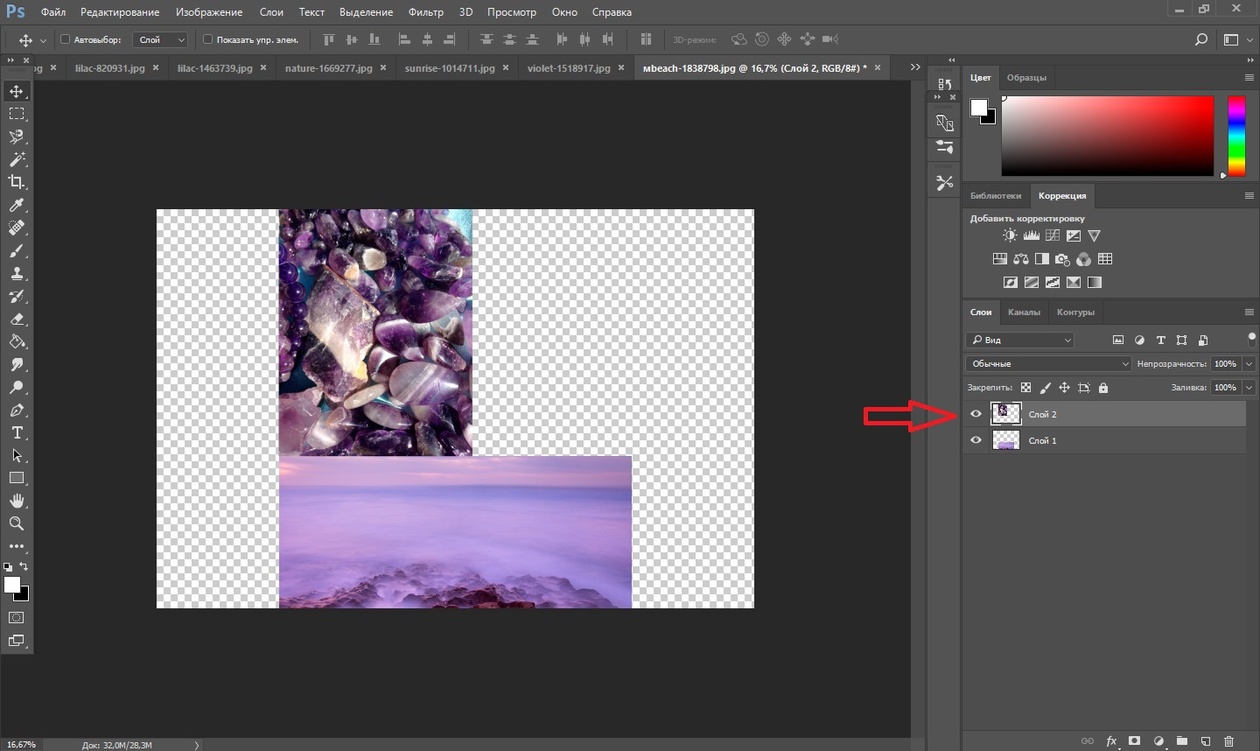1260x751 pixels.
Task: Click the delete layer trash icon
Action: coord(1229,741)
